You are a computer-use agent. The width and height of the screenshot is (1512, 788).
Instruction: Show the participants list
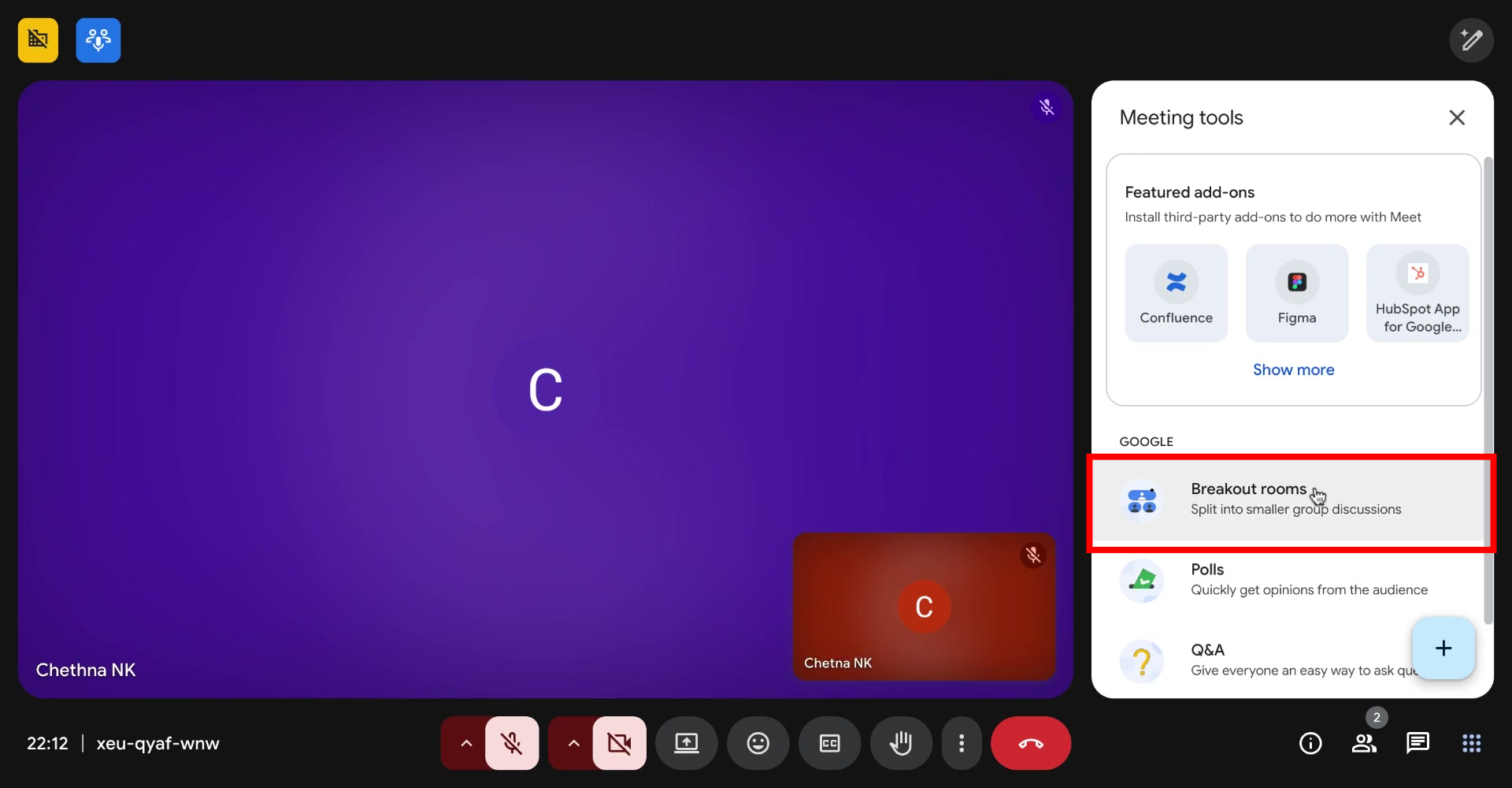tap(1364, 743)
